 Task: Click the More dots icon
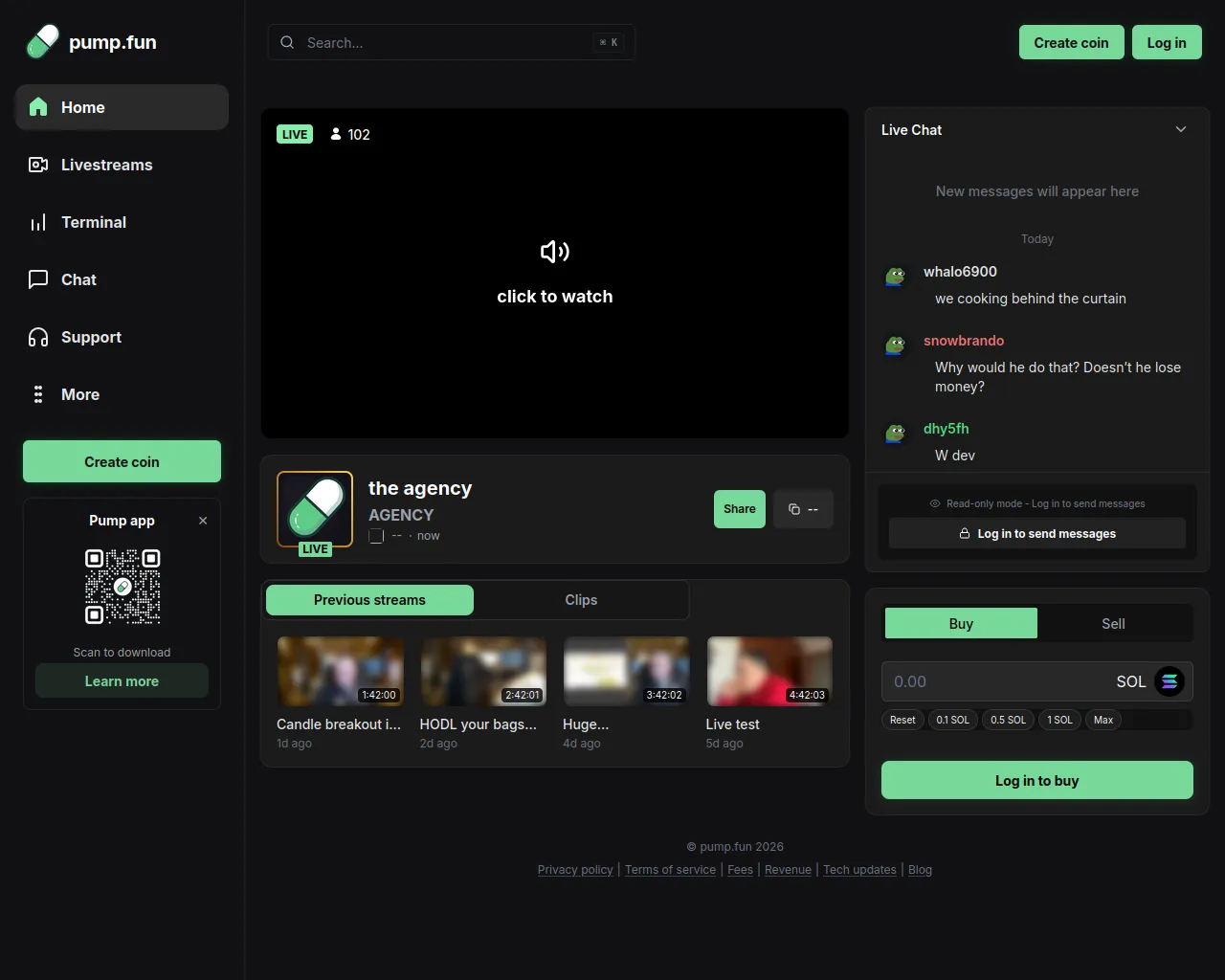click(38, 394)
